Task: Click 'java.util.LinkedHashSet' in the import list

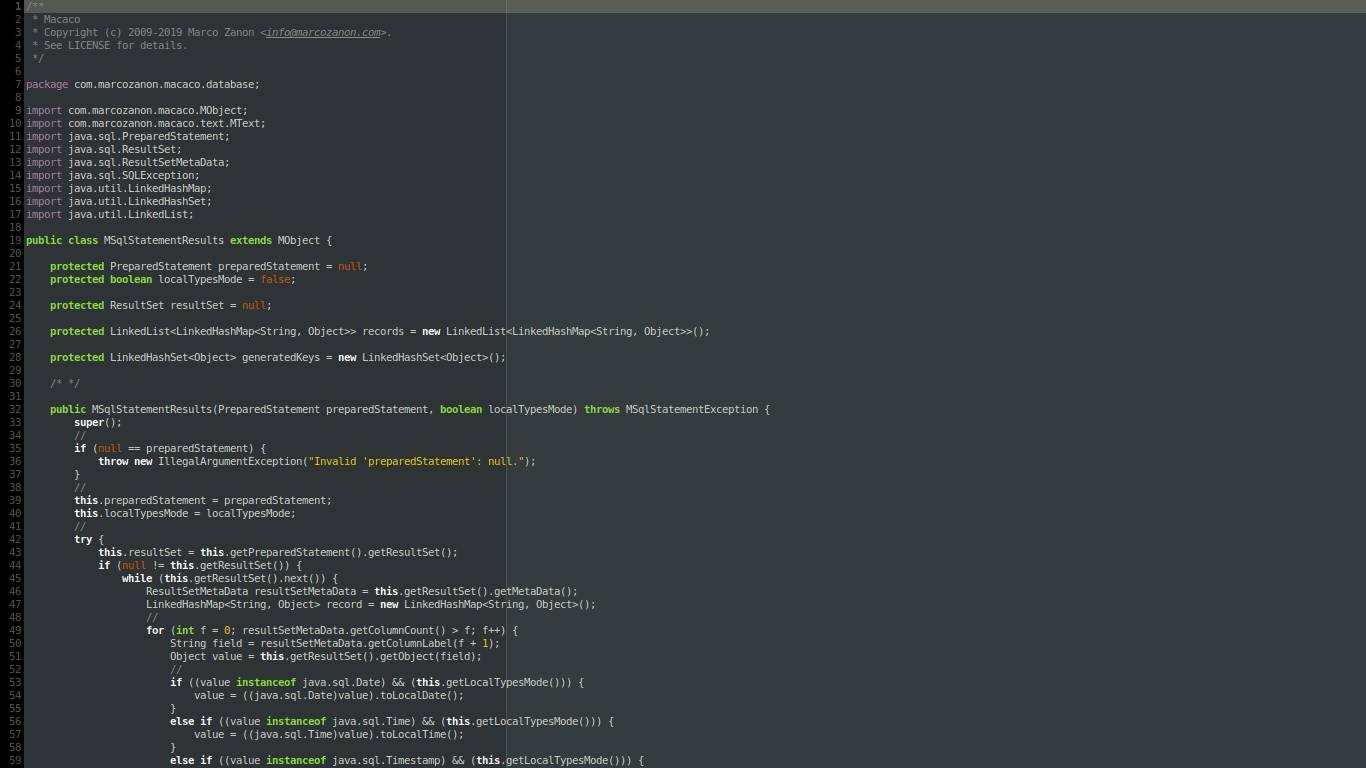Action: [x=137, y=201]
